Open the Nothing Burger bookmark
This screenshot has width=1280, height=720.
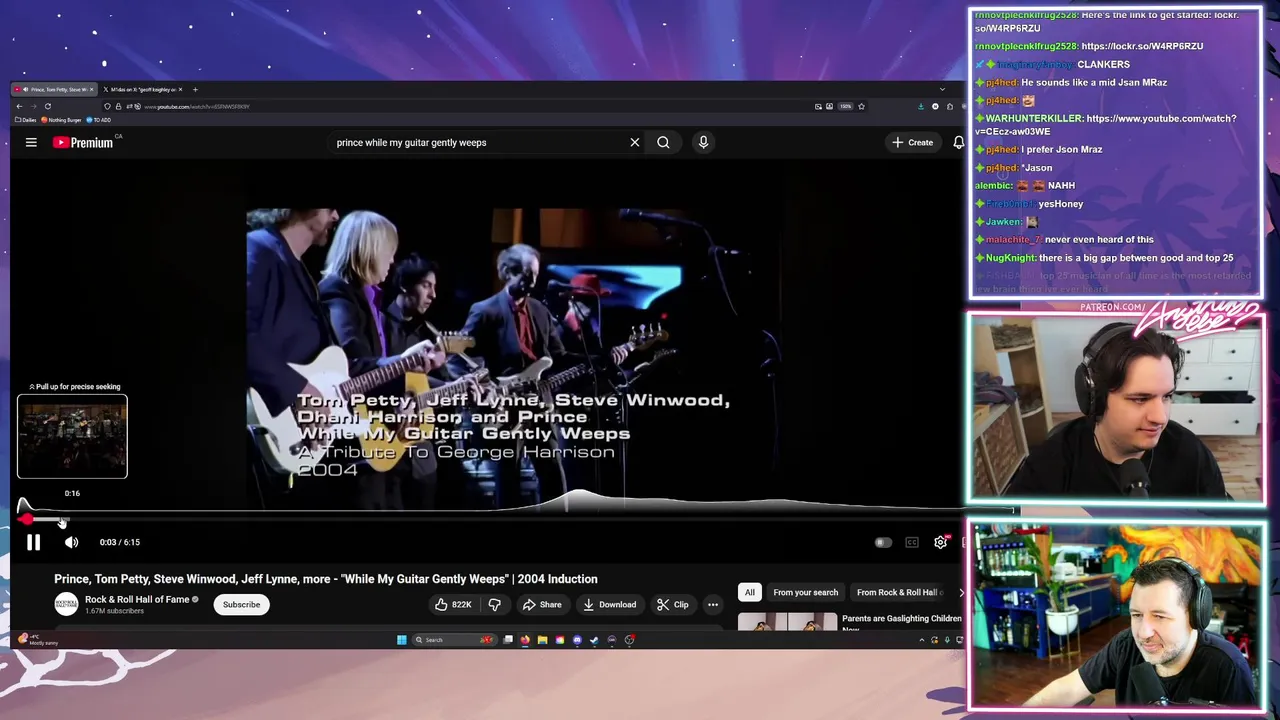coord(61,120)
